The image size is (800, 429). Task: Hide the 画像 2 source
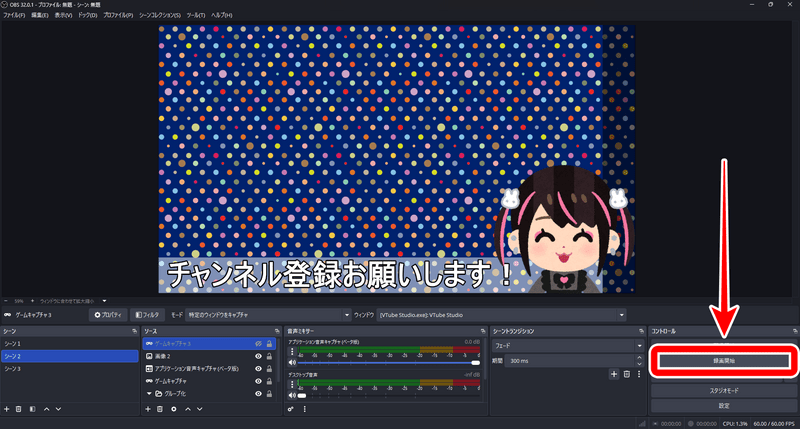click(x=258, y=356)
